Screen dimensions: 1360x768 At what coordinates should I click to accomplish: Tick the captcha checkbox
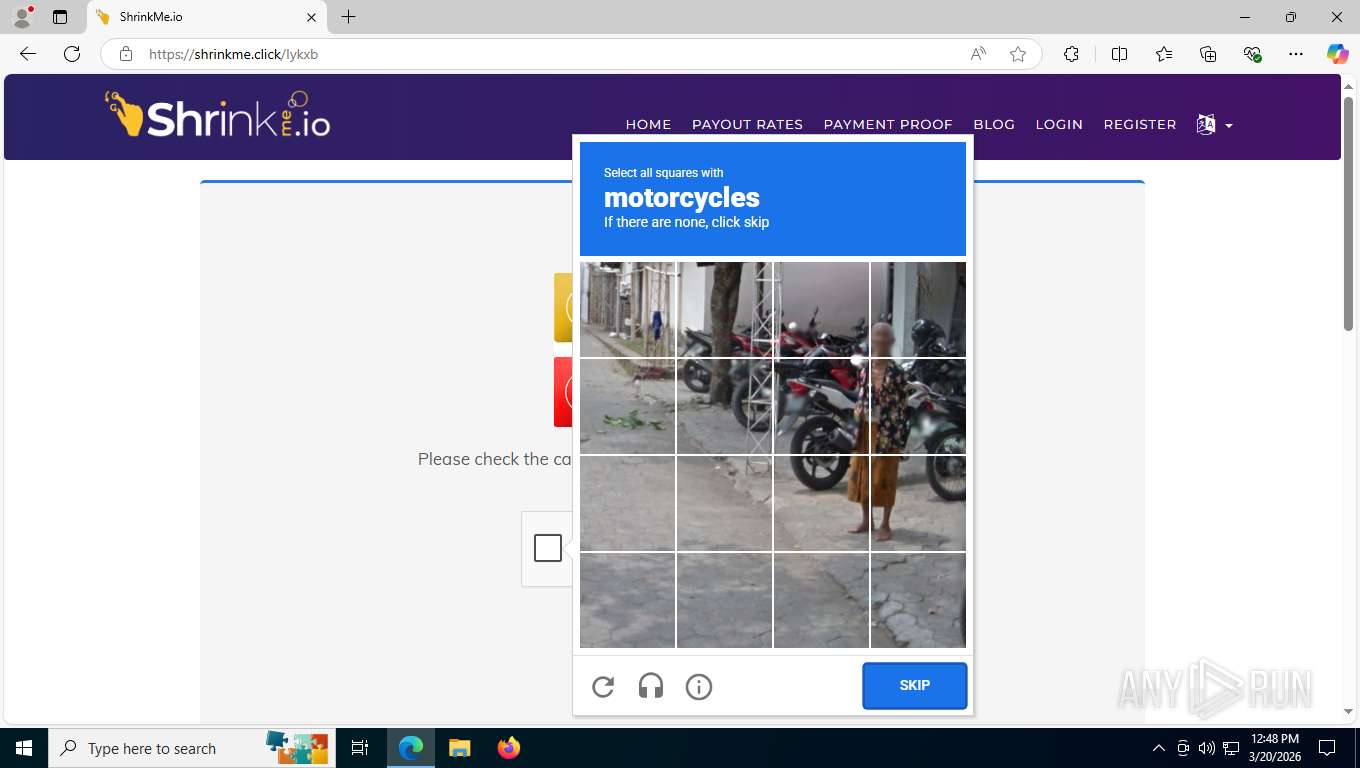(x=548, y=548)
